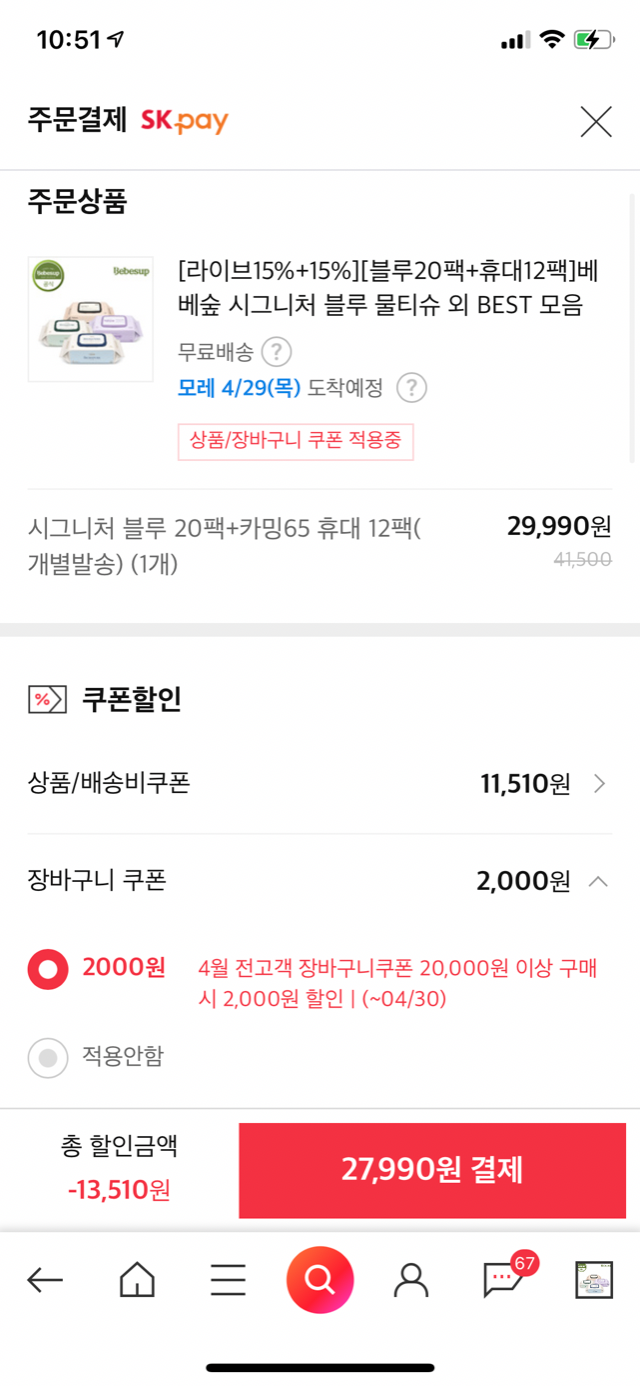640x1386 pixels.
Task: Tap the red search button
Action: (x=320, y=1279)
